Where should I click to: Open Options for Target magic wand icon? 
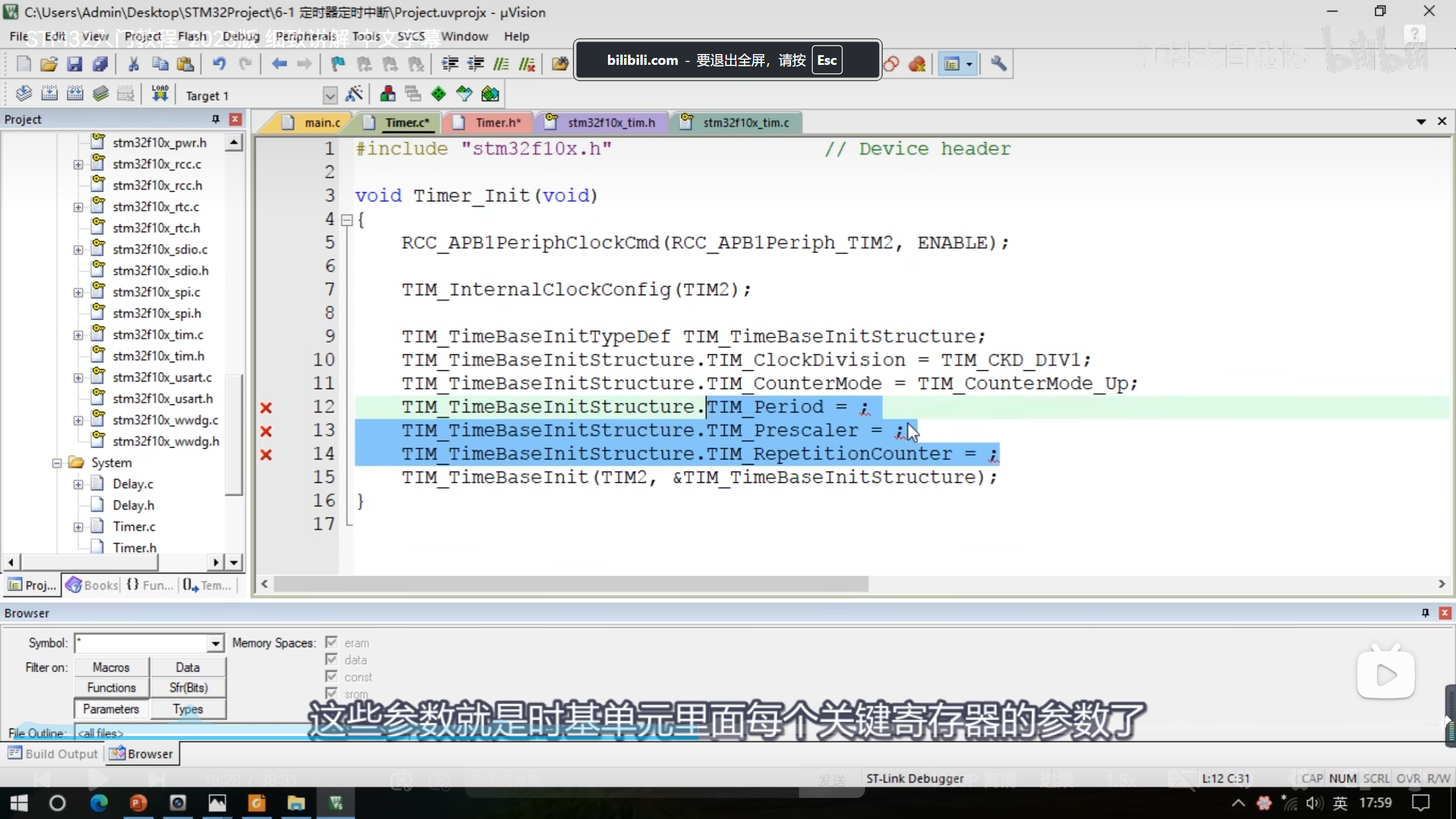tap(354, 94)
